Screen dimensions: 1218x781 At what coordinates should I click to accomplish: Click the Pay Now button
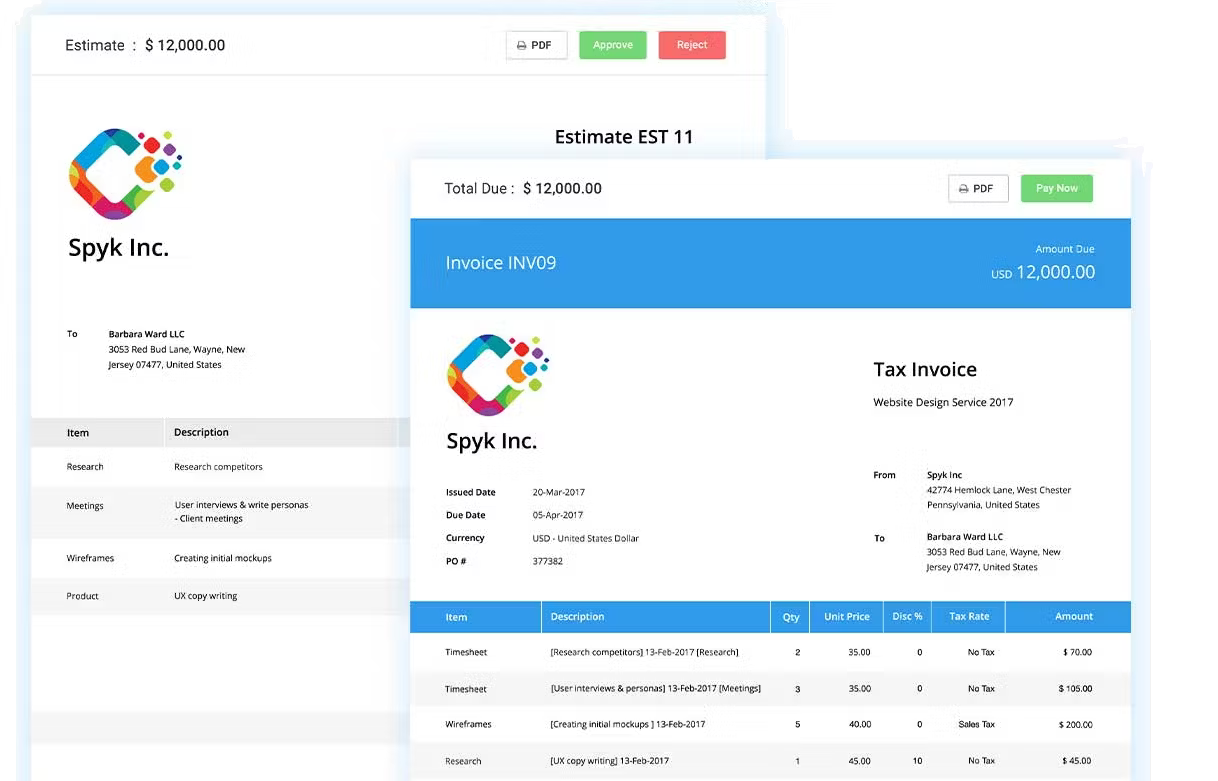tap(1056, 188)
